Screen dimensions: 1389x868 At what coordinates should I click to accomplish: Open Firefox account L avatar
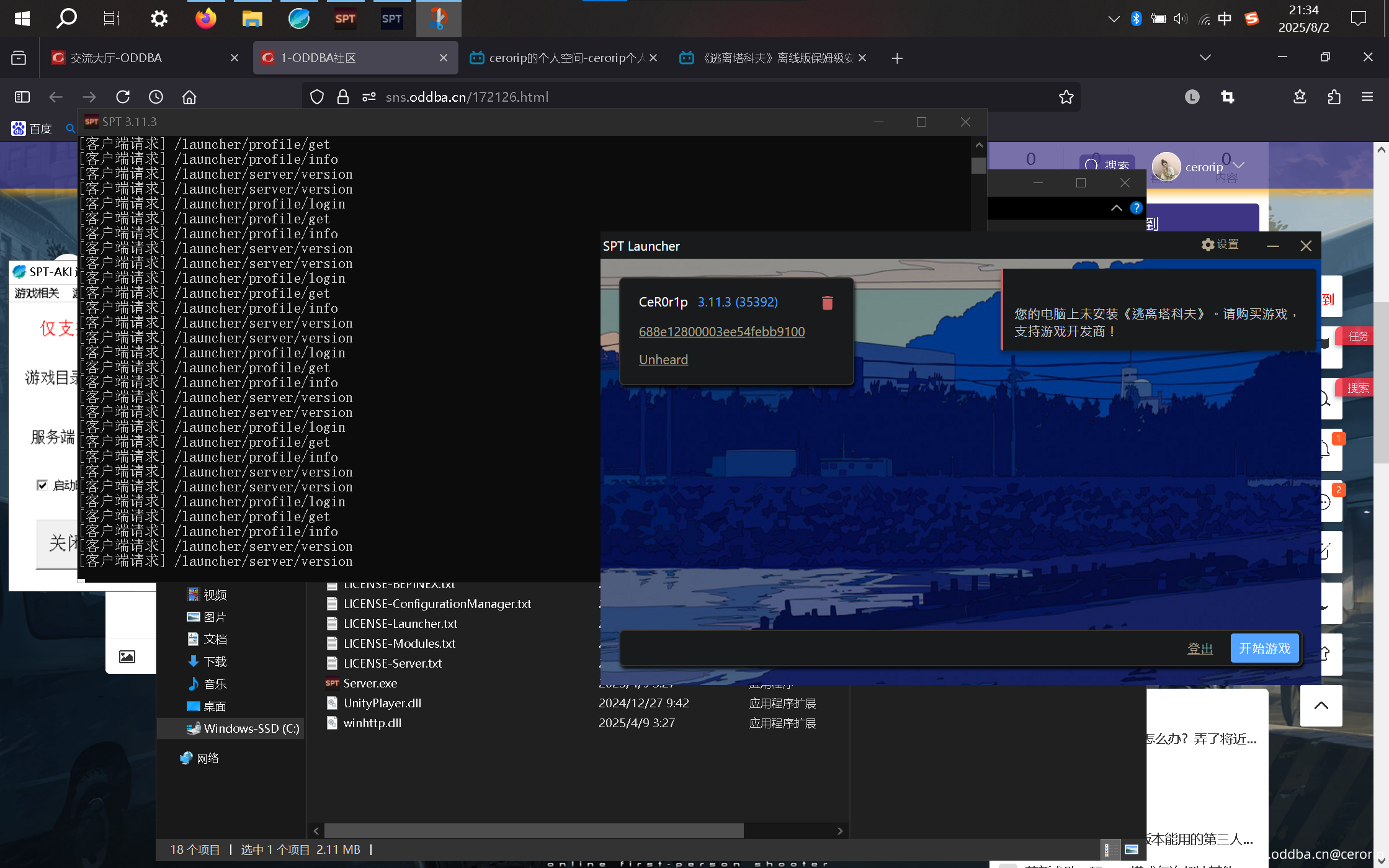coord(1192,97)
